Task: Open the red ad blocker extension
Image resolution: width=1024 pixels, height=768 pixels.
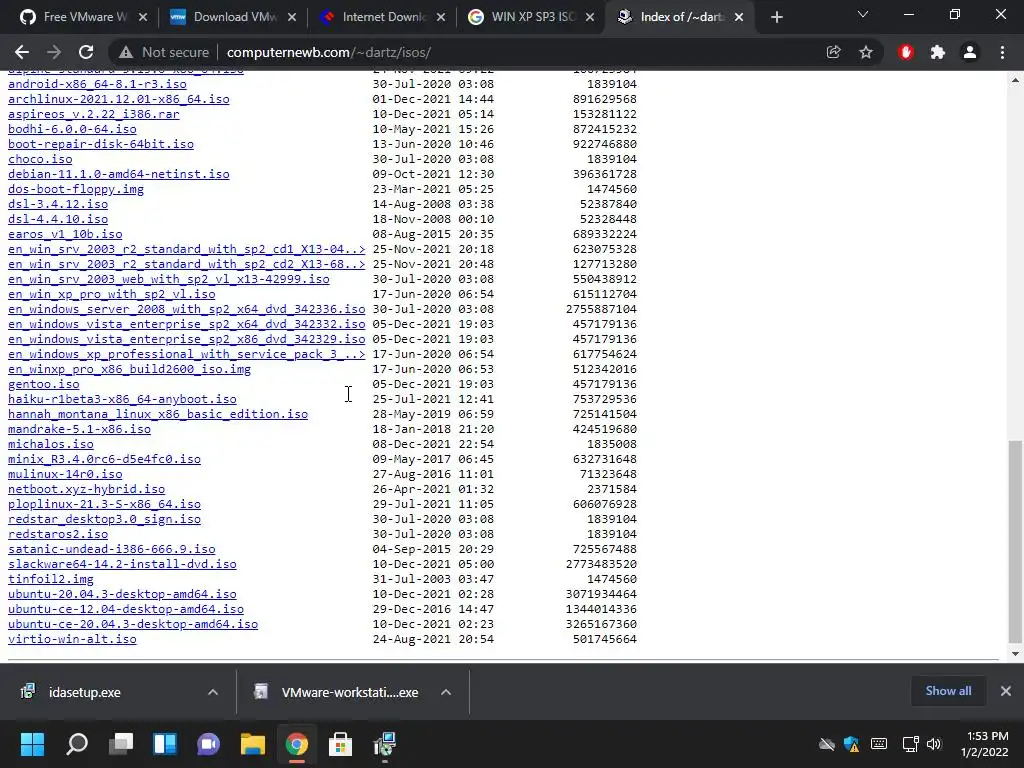Action: tap(906, 52)
